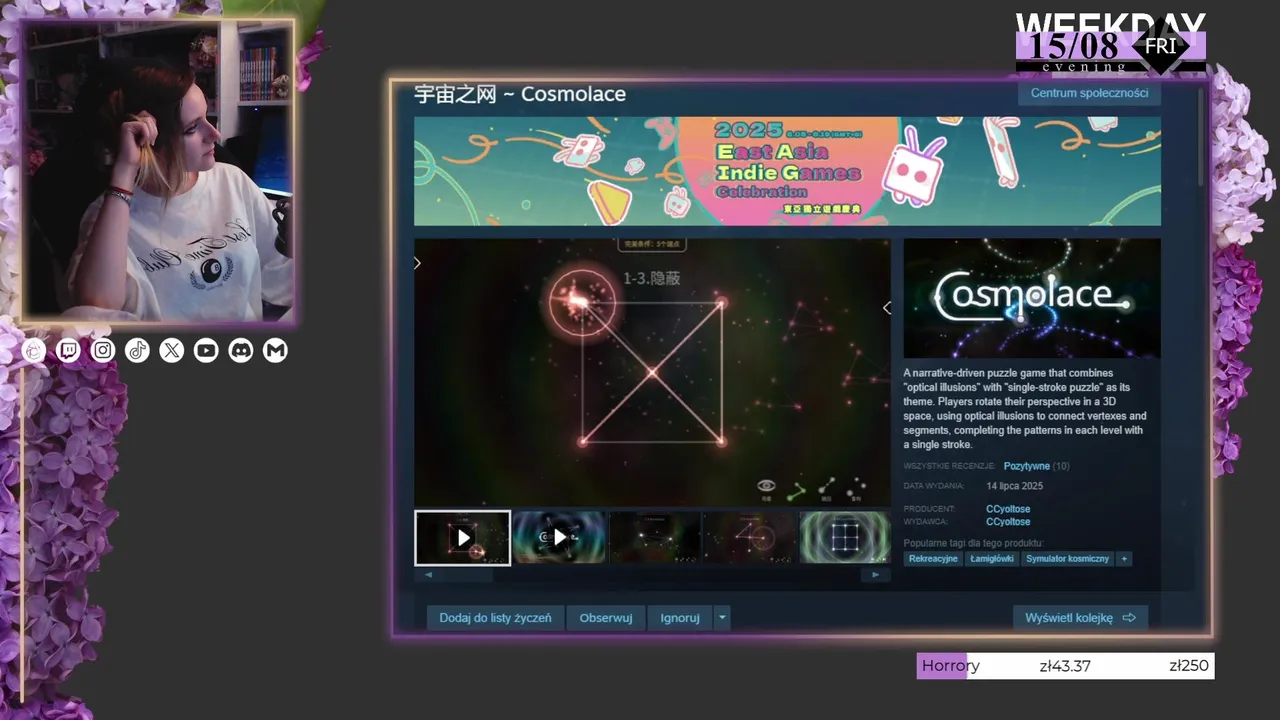
Task: Click the plus button to add tags
Action: coord(1125,559)
